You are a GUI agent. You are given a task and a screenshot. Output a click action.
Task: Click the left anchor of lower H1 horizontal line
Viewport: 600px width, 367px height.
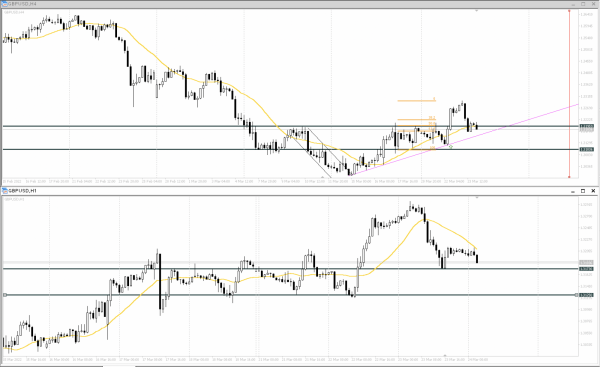tap(5, 295)
